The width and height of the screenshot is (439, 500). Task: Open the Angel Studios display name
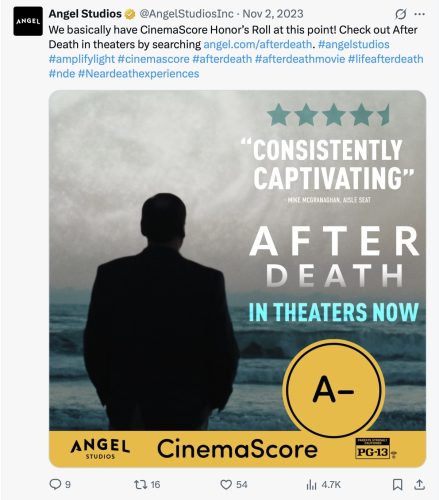coord(85,14)
